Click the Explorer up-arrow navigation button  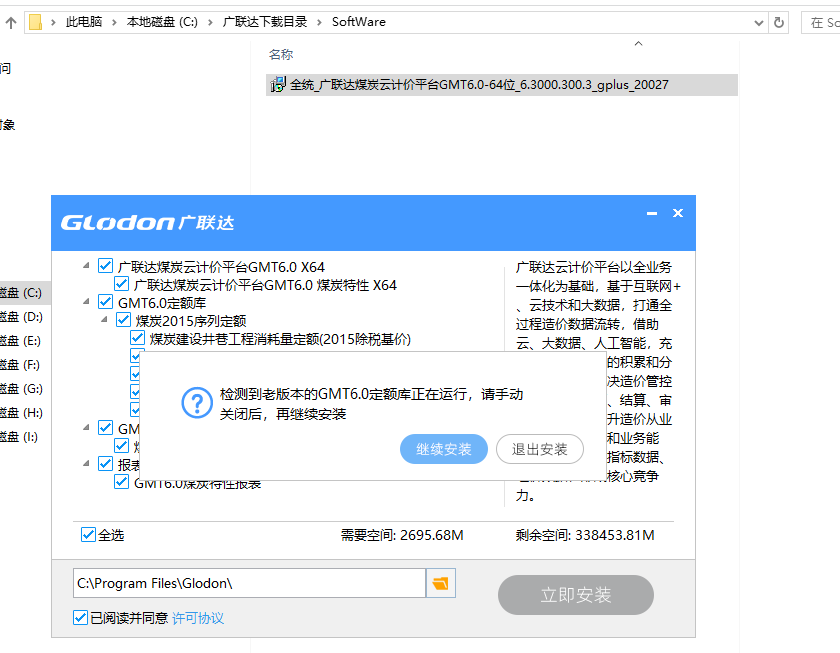(11, 22)
